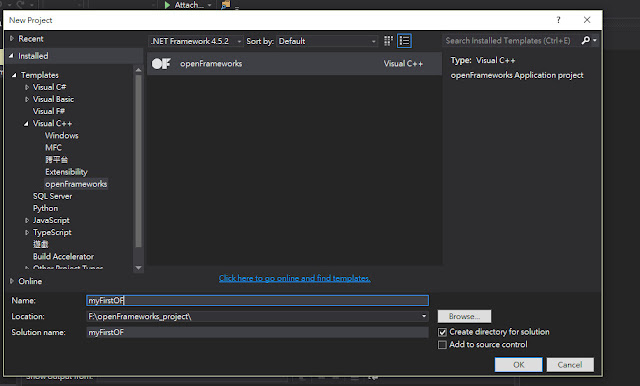Toggle Create directory for solution checkbox
Screen dimensions: 640x386
click(442, 332)
